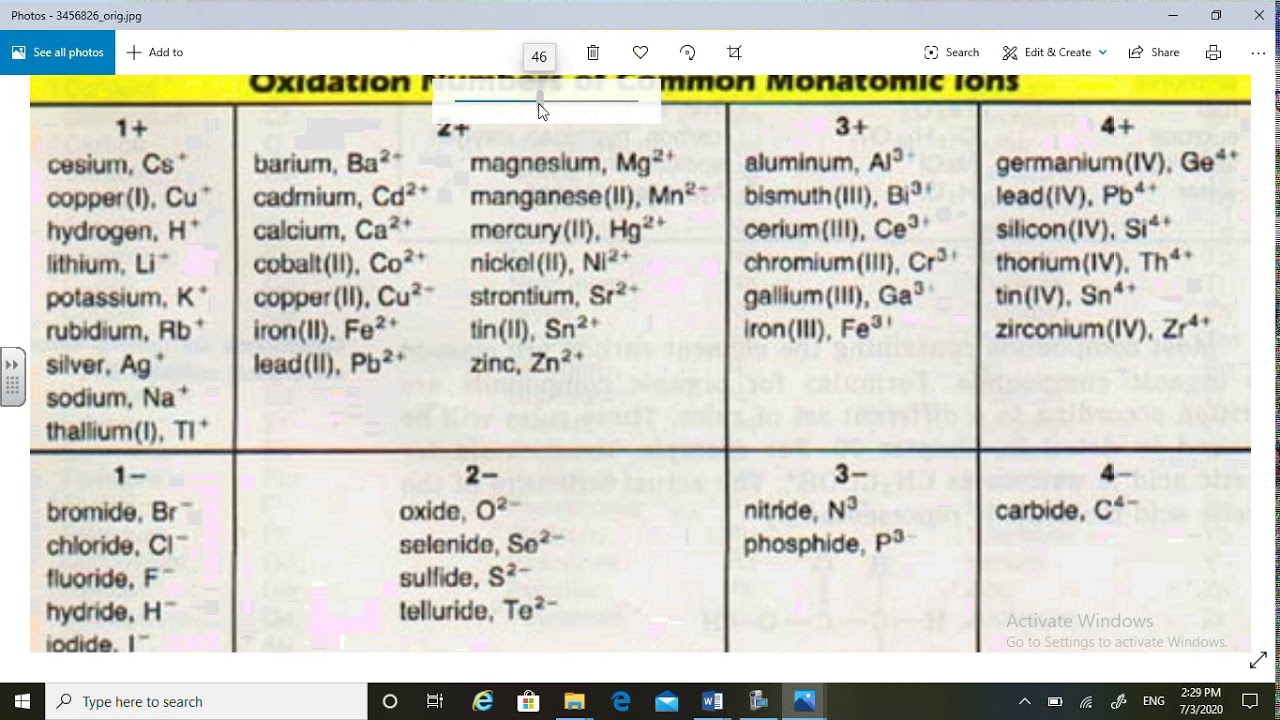1280x720 pixels.
Task: Click the side tab handle on left edge
Action: pos(12,376)
